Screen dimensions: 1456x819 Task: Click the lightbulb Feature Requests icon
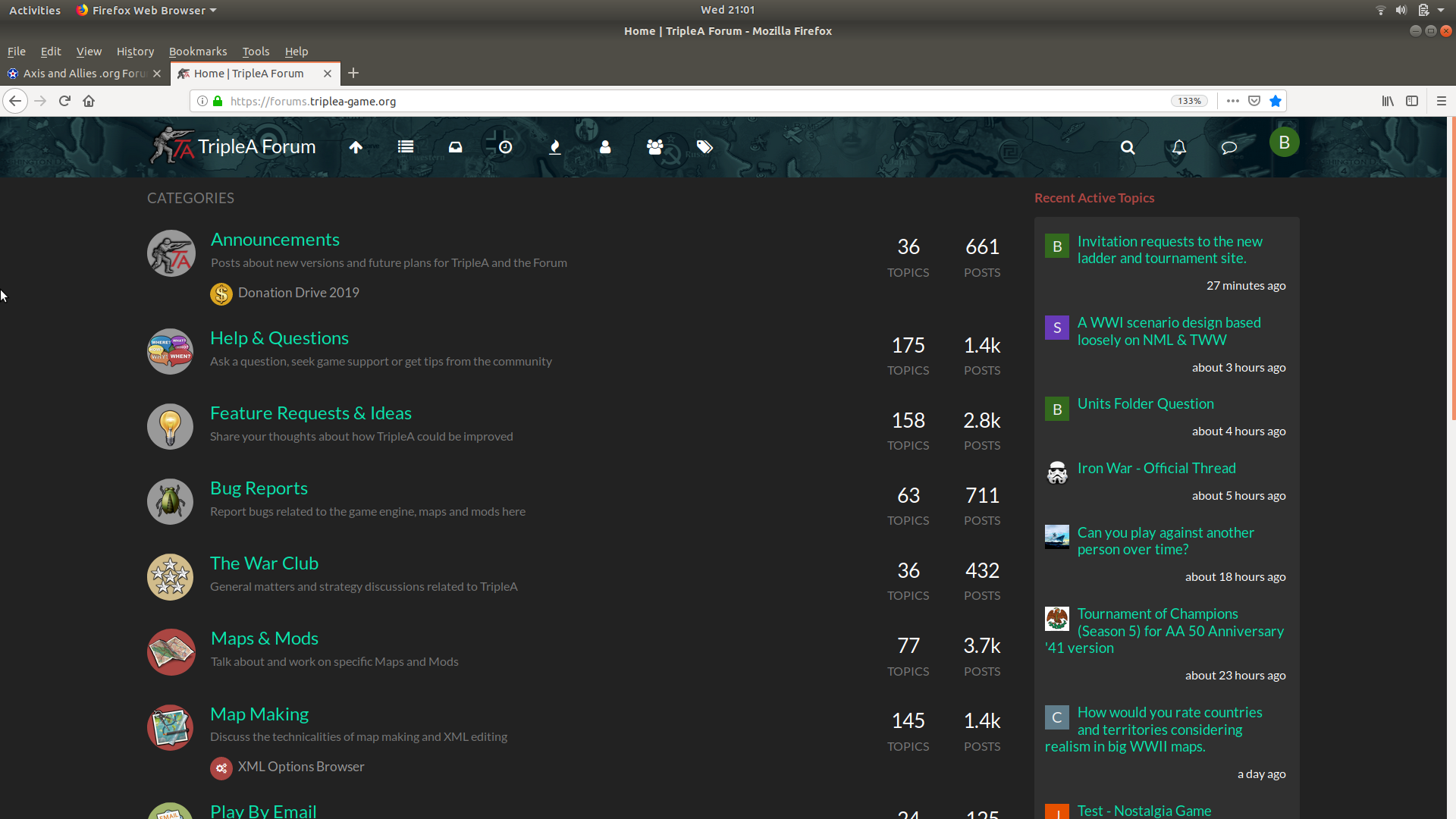click(x=171, y=426)
